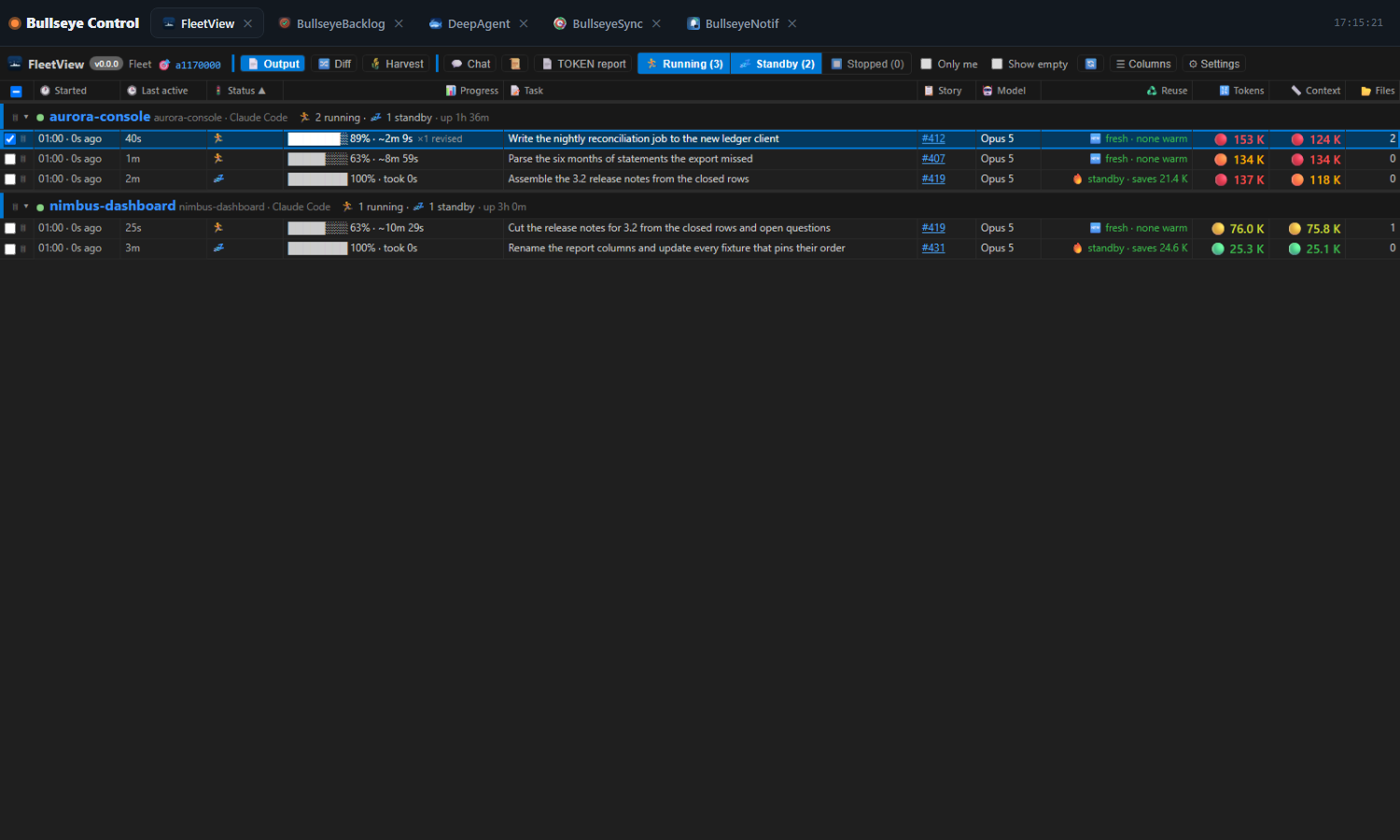1400x840 pixels.
Task: Click the flame reuse icon for standby saves 21.4 K
Action: point(1078,179)
